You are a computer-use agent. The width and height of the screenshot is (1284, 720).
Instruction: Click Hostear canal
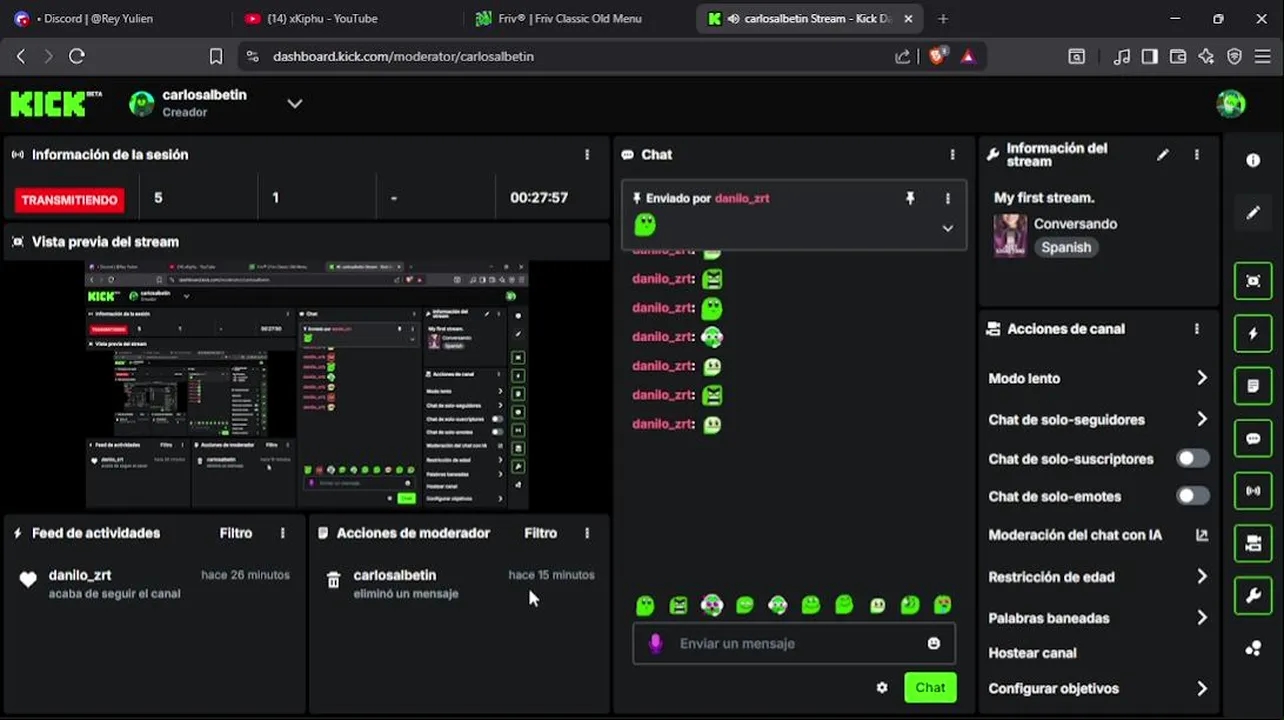pyautogui.click(x=1032, y=653)
